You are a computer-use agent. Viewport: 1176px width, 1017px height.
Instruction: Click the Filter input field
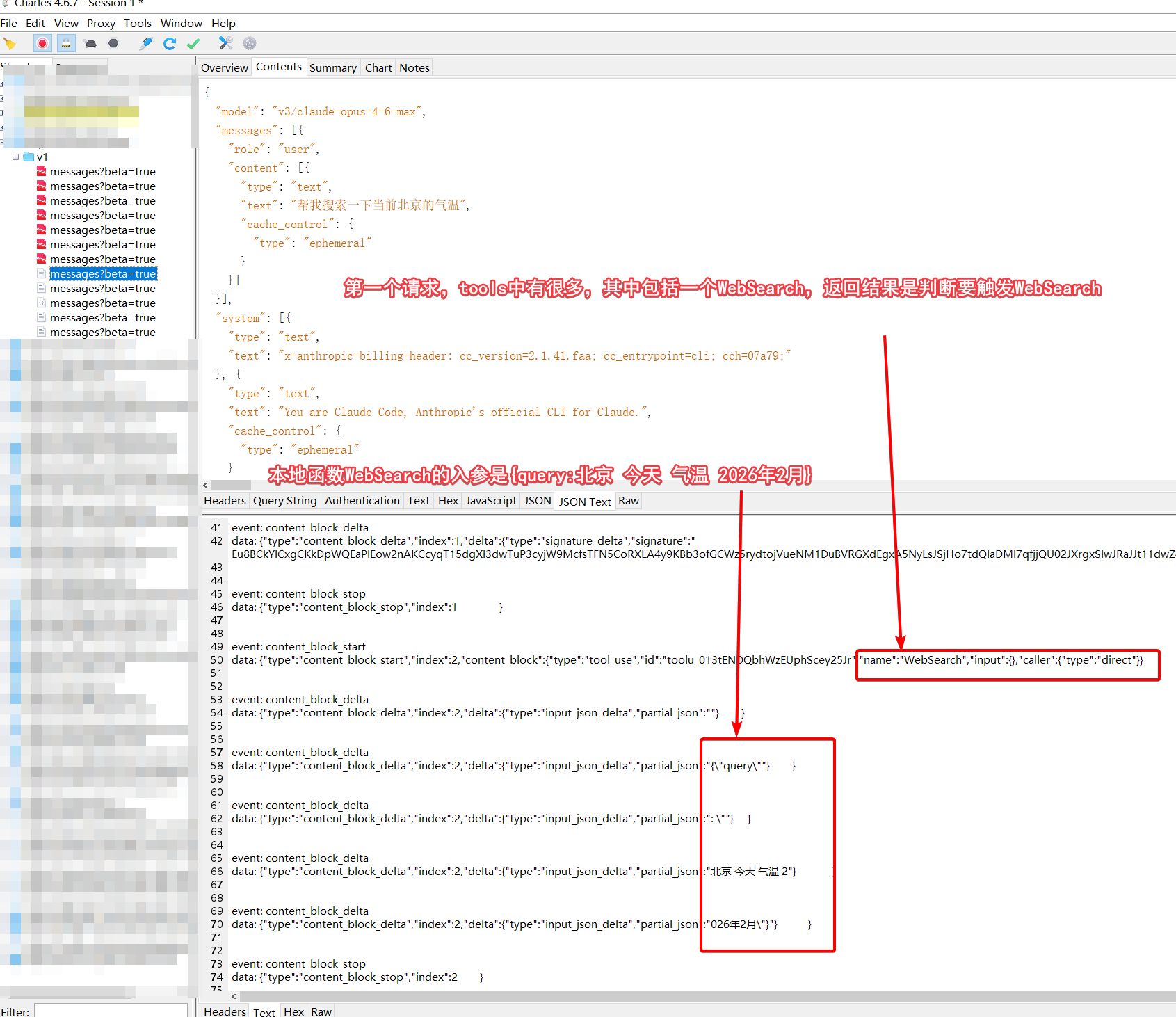click(x=111, y=1011)
